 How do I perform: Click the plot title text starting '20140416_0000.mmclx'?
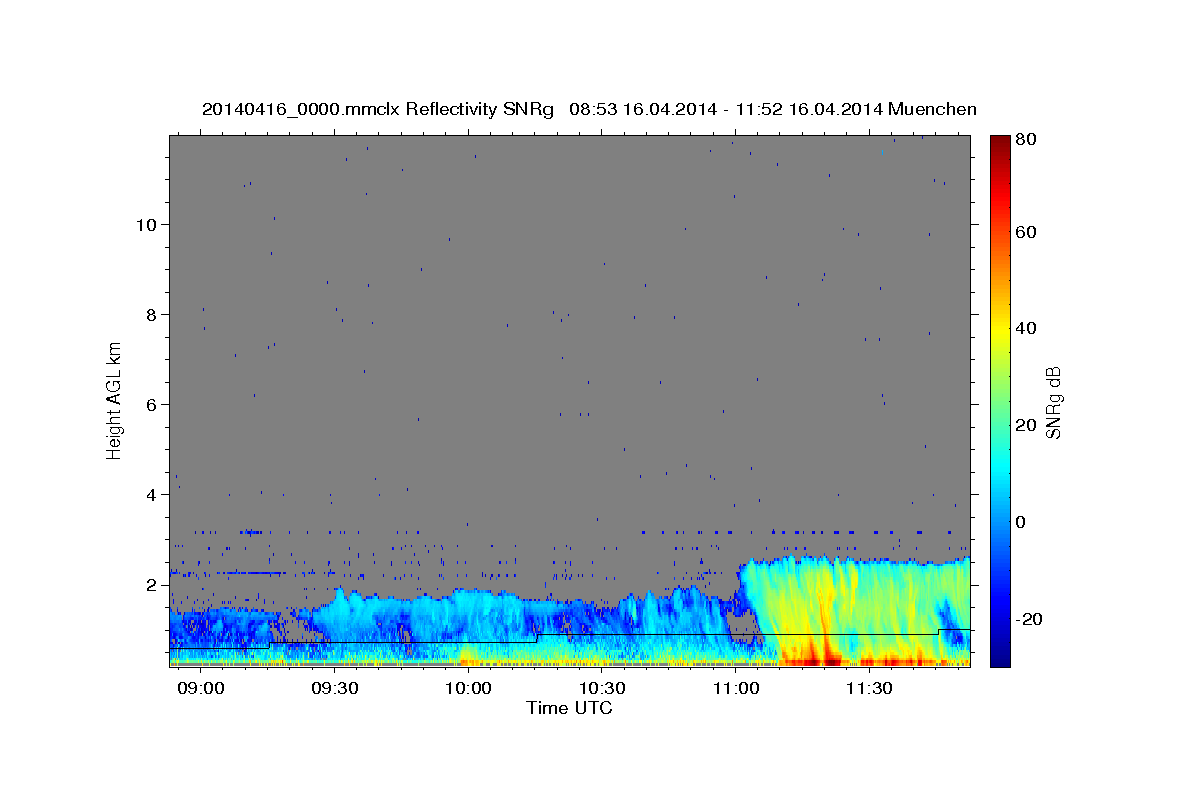[589, 109]
